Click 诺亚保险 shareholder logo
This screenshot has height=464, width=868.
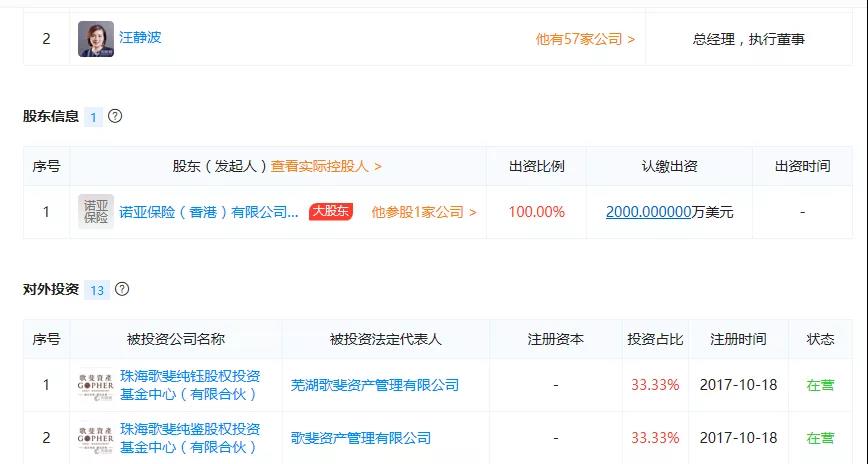(96, 212)
